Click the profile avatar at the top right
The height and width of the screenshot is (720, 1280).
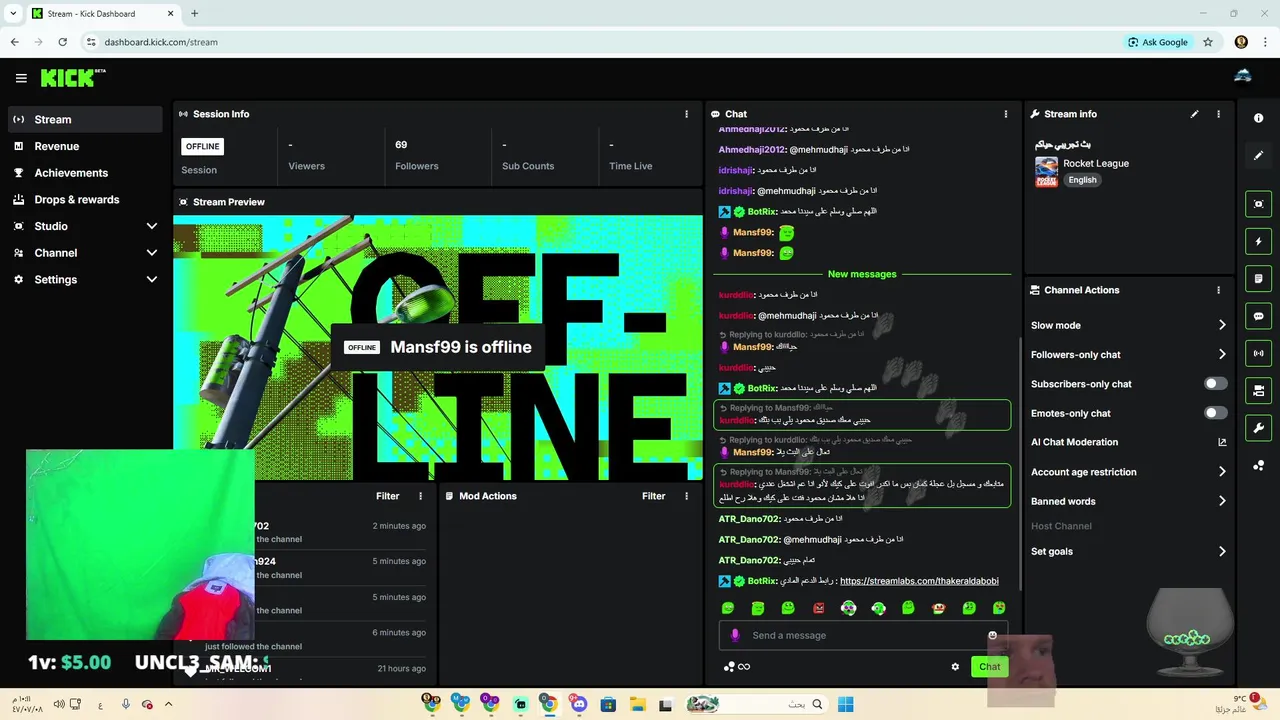click(x=1243, y=78)
